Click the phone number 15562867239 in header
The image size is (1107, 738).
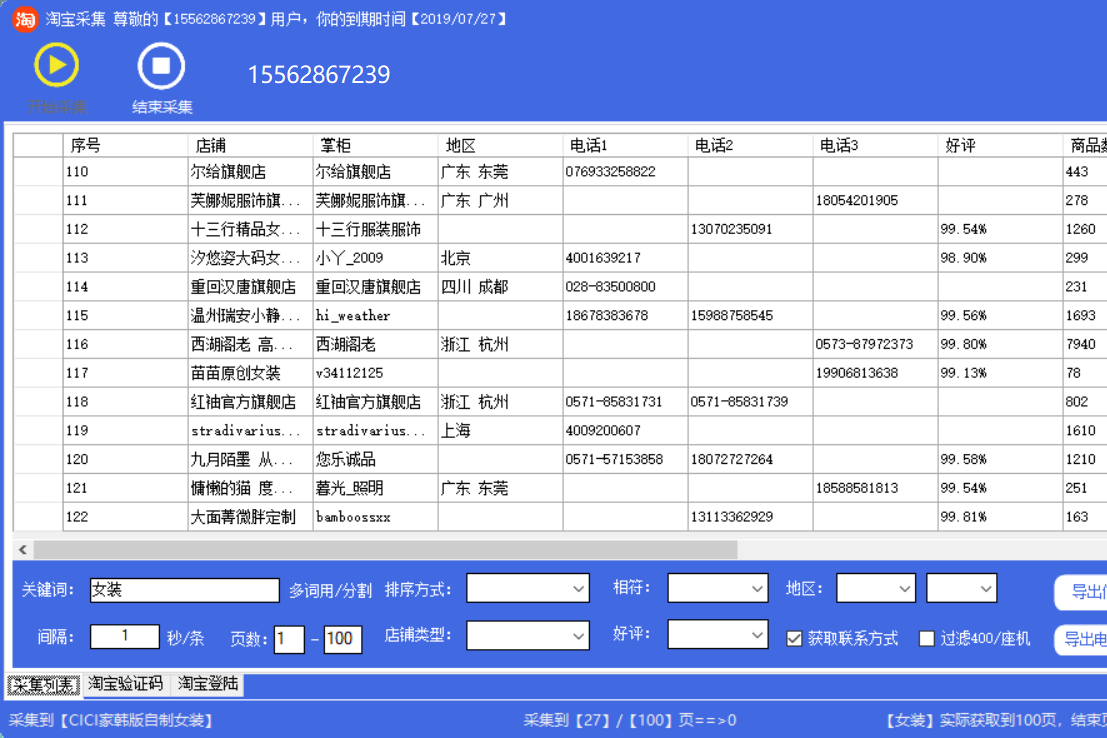point(318,74)
